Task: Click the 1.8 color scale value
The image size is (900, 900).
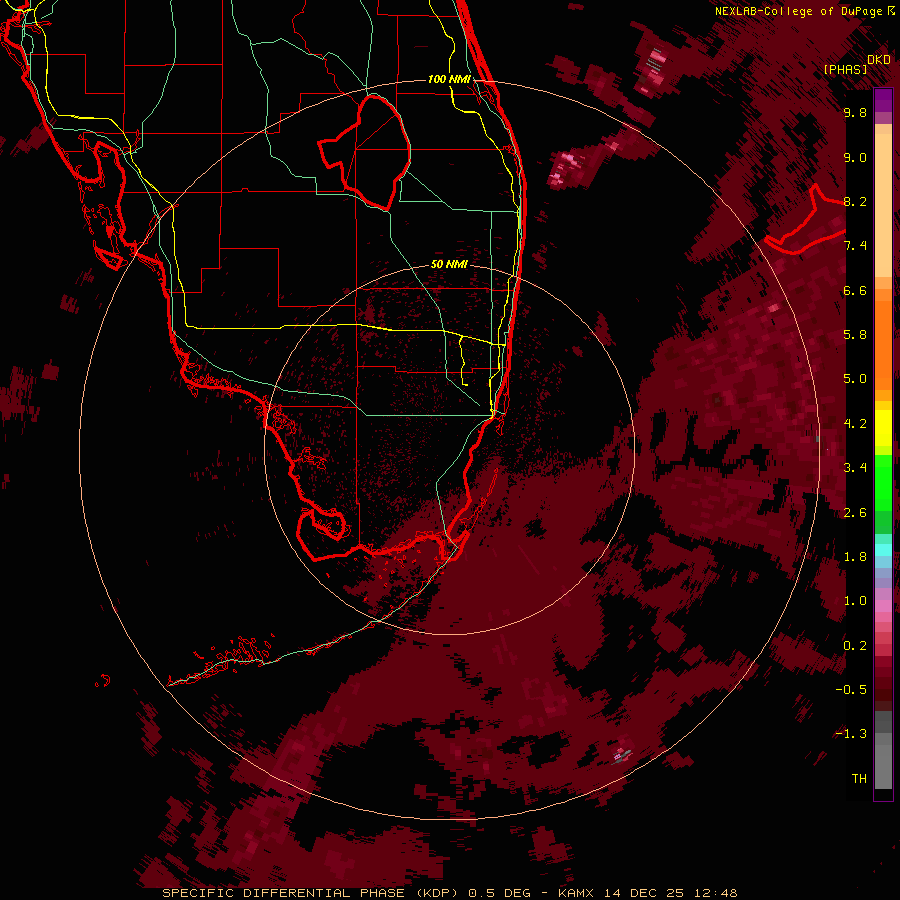Action: (855, 557)
